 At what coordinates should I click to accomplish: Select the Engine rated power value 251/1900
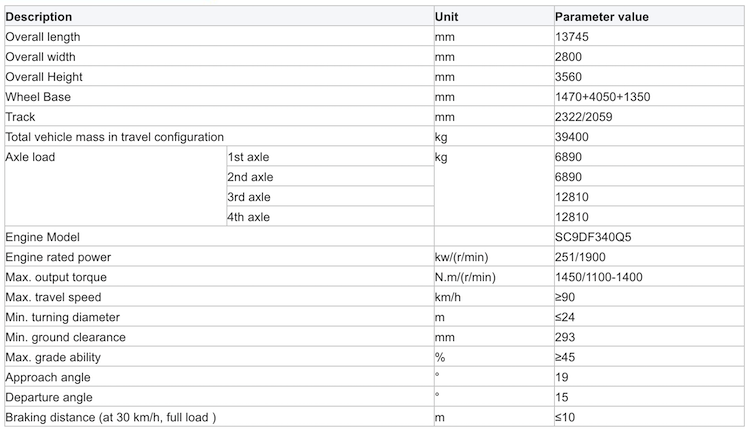580,257
